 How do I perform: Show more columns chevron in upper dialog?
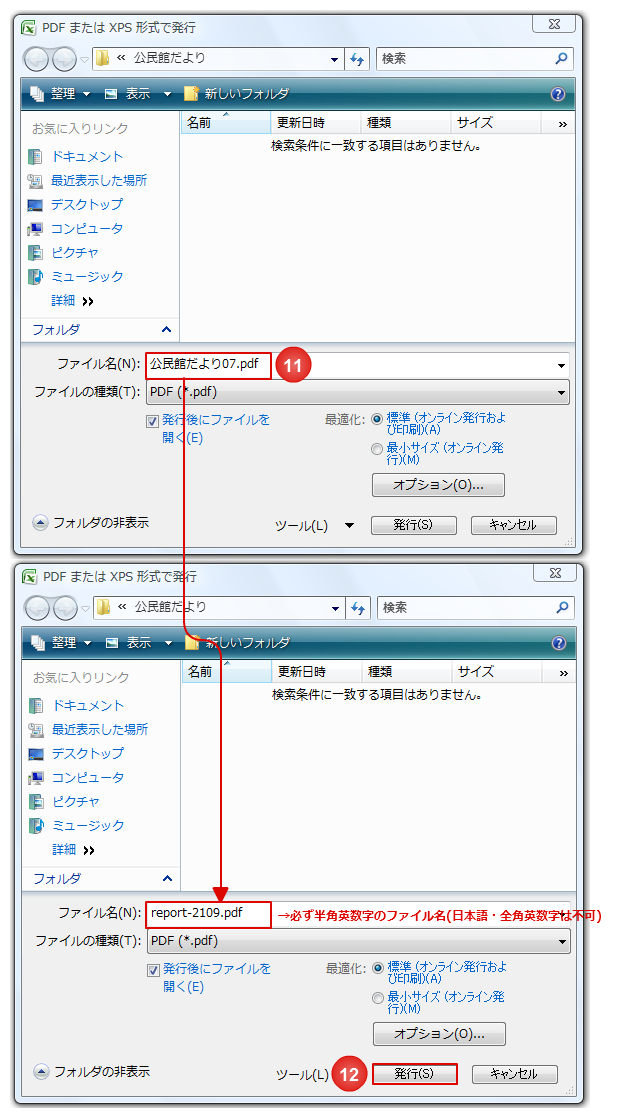pos(563,124)
